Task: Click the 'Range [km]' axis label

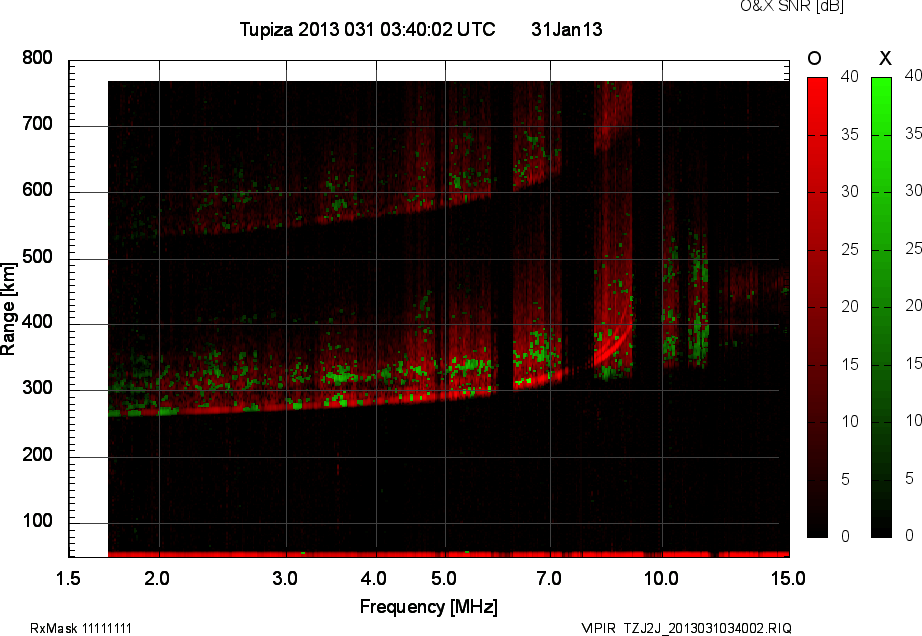Action: click(x=8, y=309)
